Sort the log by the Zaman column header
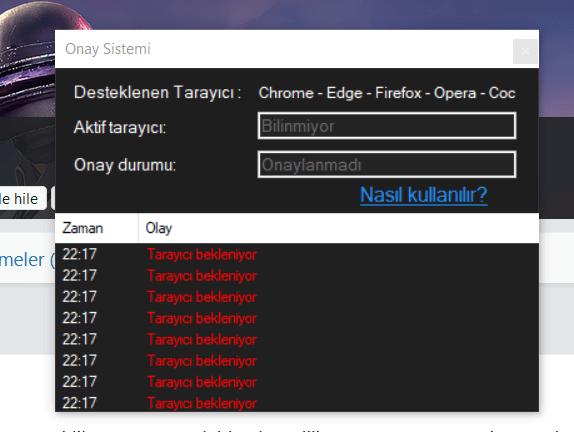Image resolution: width=574 pixels, height=432 pixels. point(97,228)
